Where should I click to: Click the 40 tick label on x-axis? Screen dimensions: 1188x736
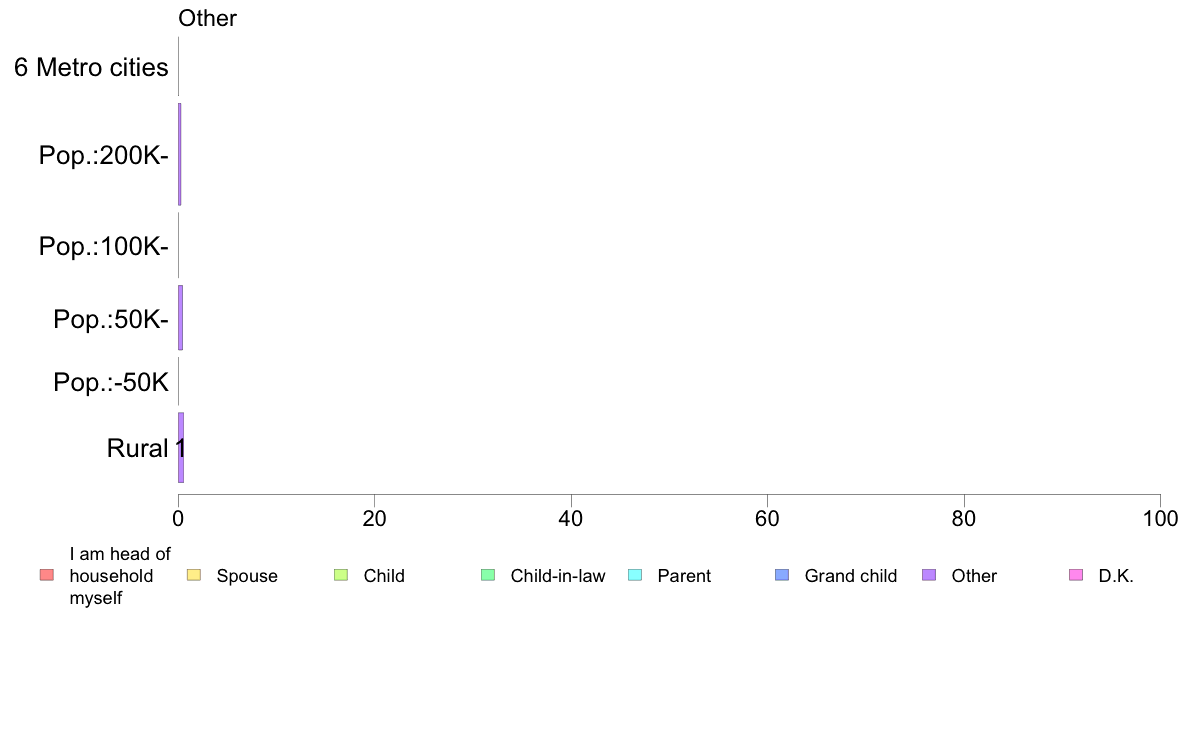[x=571, y=518]
